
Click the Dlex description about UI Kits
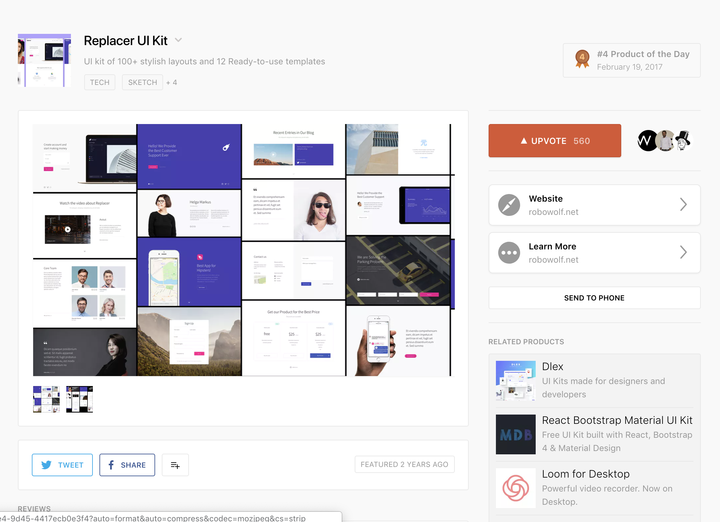603,387
